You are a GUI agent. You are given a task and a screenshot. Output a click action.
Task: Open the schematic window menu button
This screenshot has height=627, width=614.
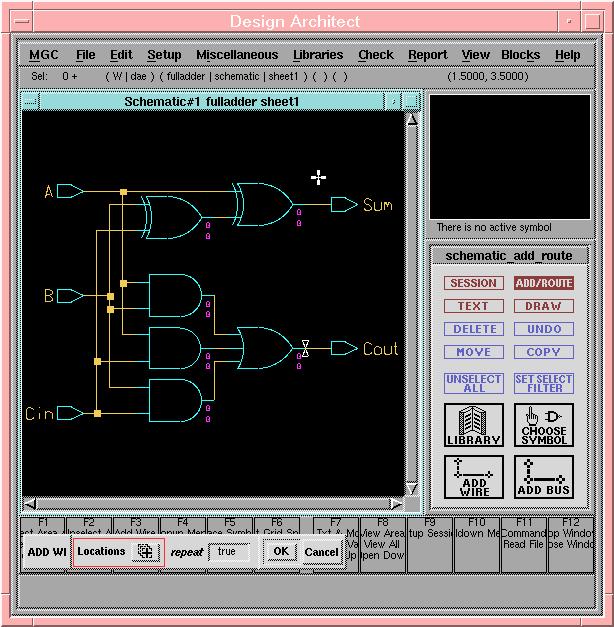coord(30,102)
